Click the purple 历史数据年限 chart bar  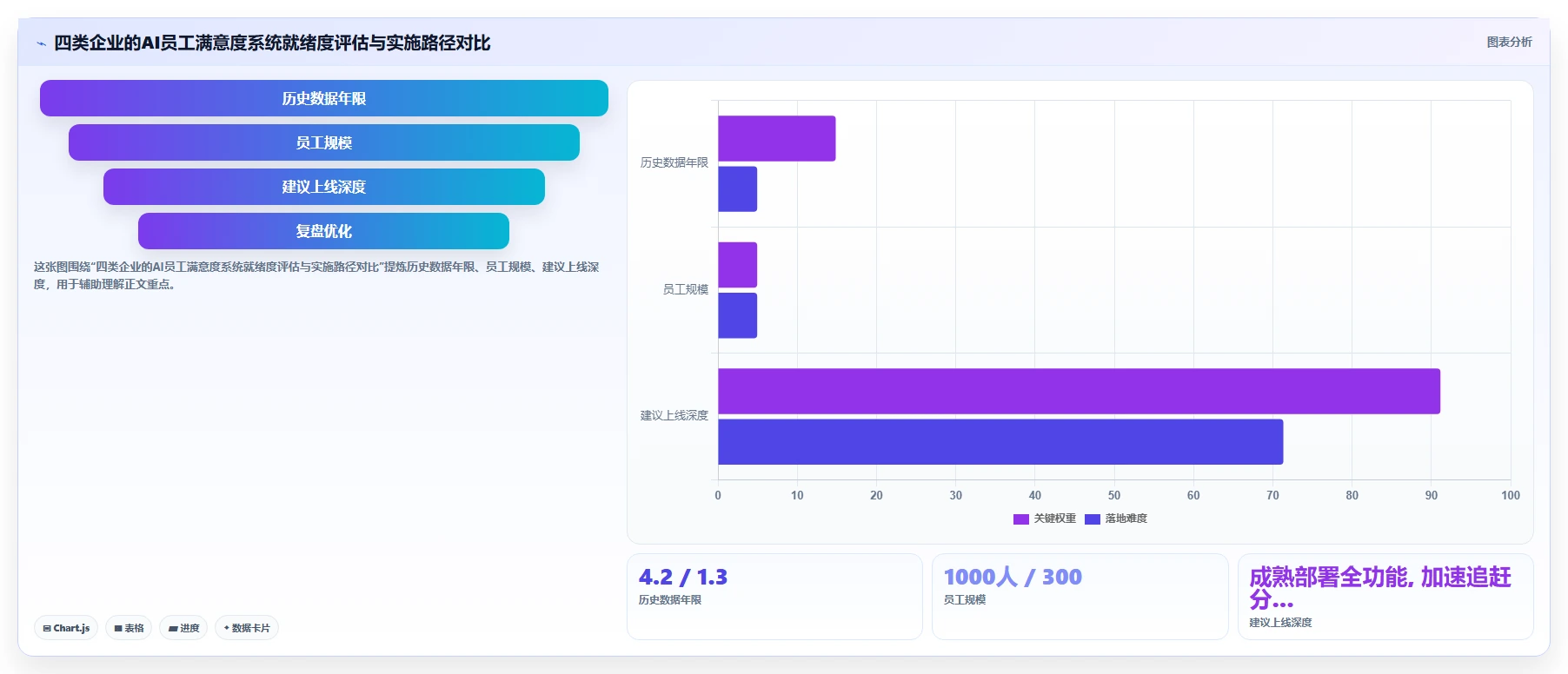[777, 138]
